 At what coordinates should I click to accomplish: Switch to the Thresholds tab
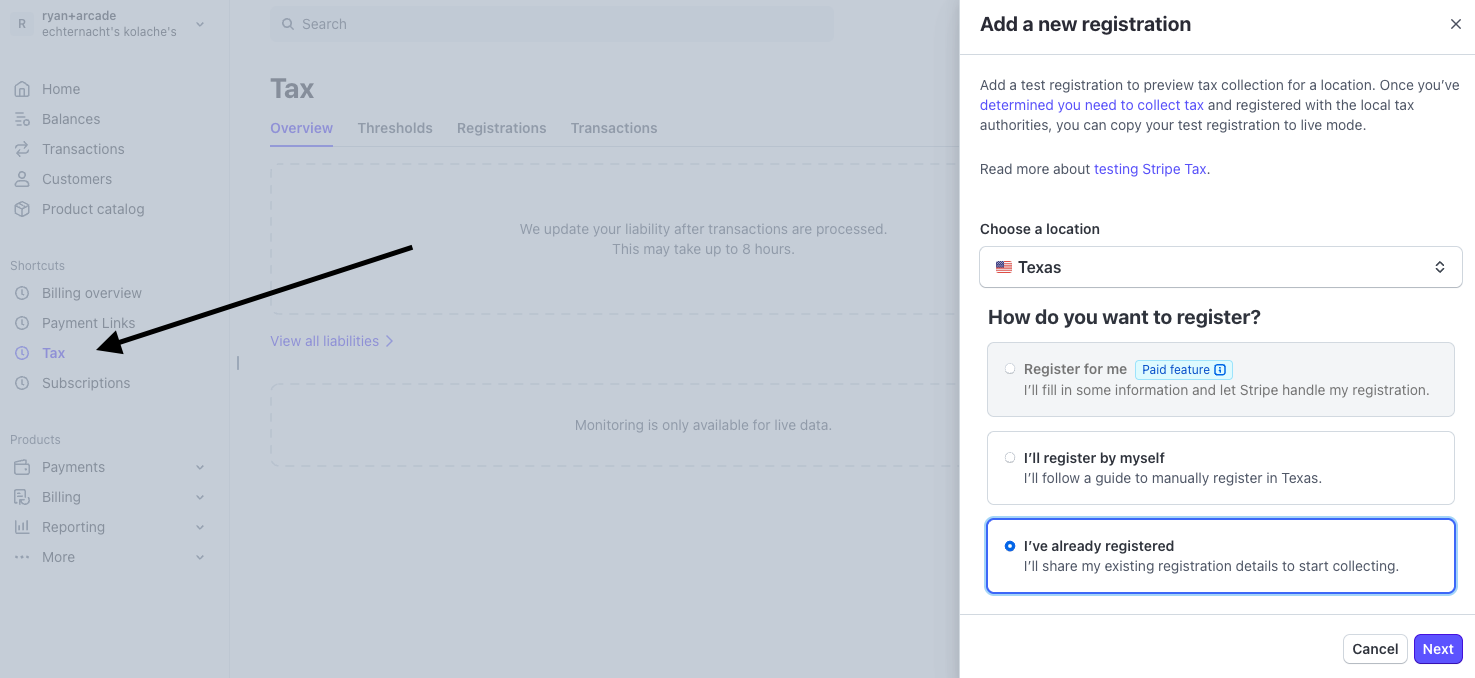(395, 128)
